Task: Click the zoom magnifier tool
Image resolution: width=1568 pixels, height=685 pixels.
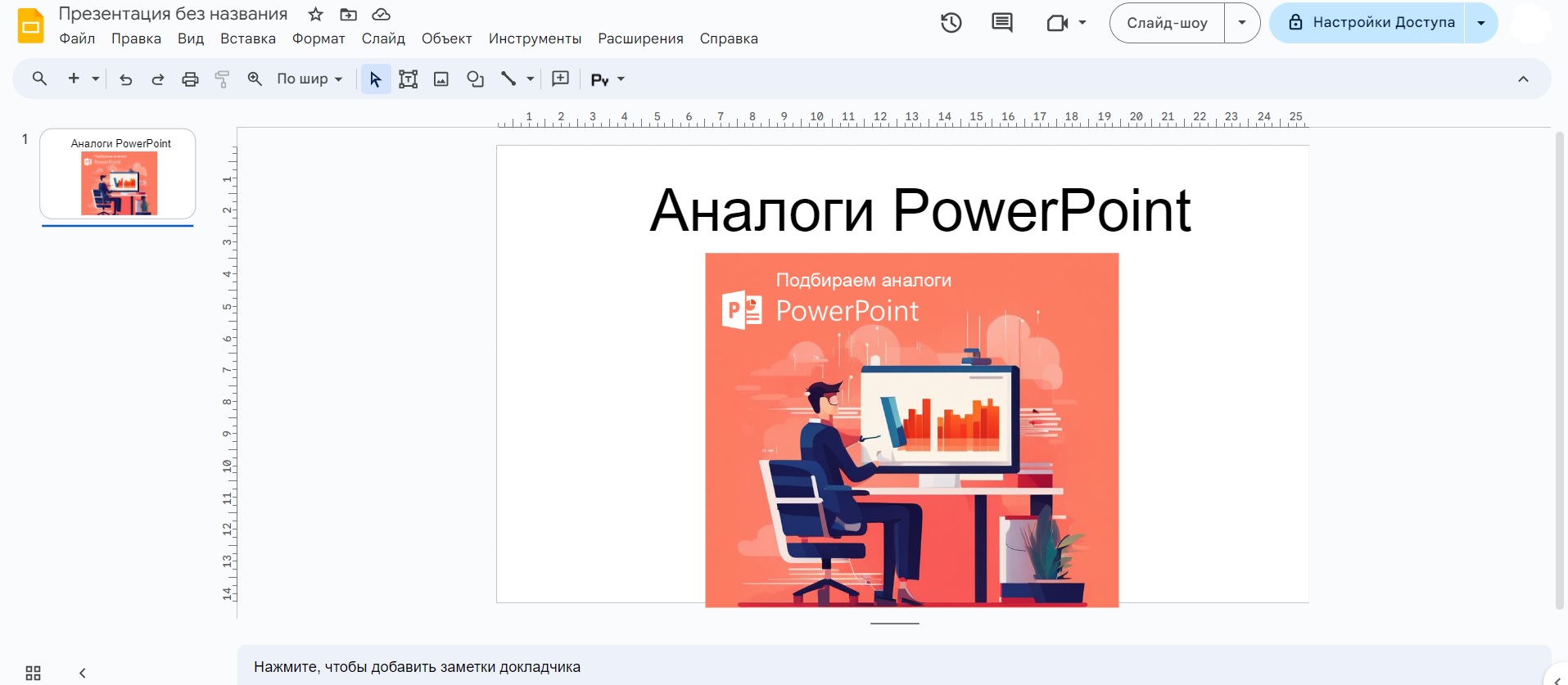Action: point(255,79)
